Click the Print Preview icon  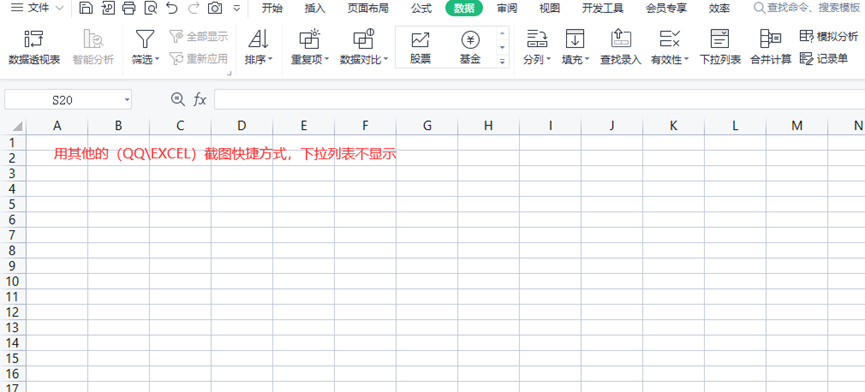(x=151, y=8)
